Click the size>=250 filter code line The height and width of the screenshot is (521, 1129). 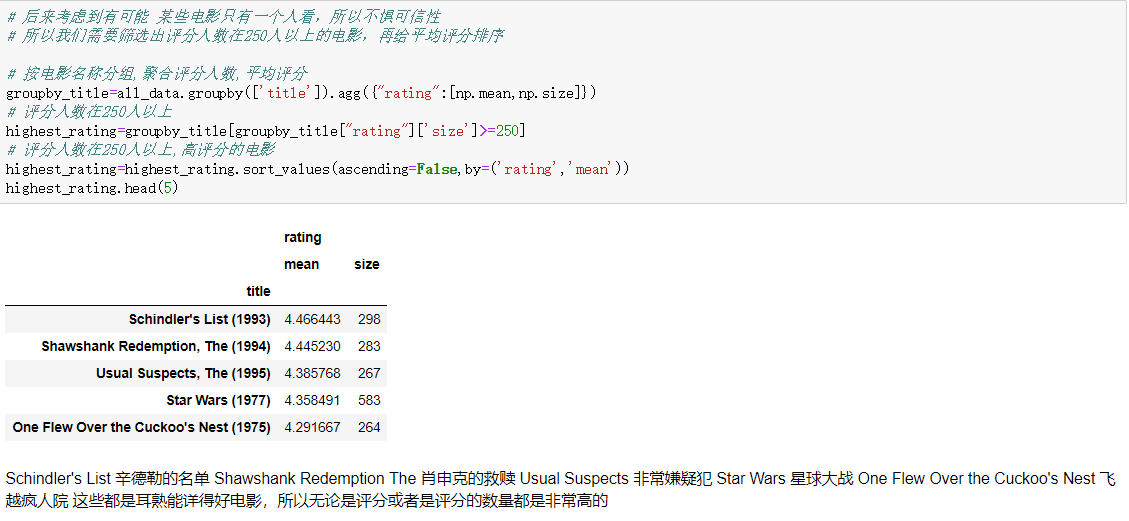(265, 131)
